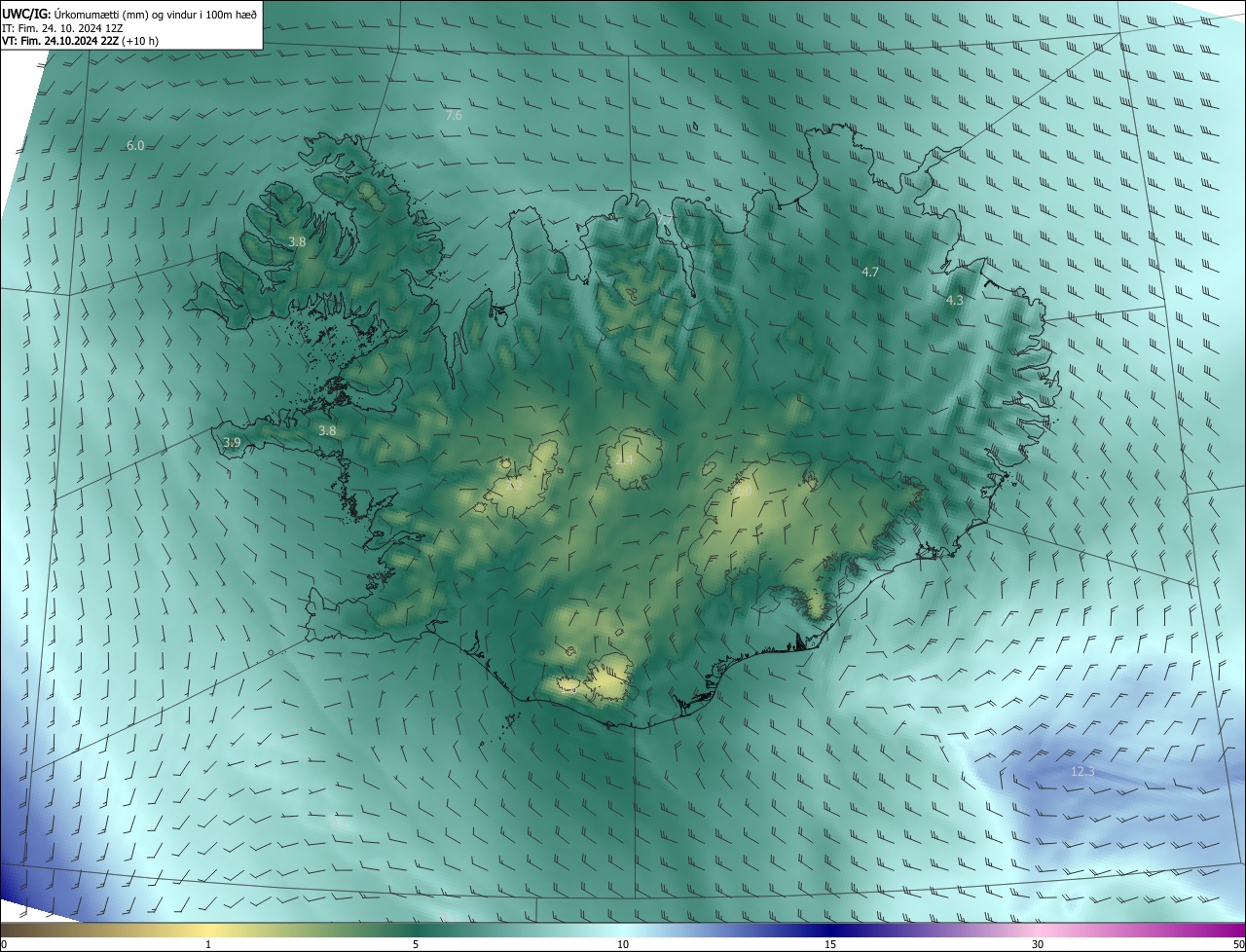Click the valid time line 'VT: Fim. 24.10.2024 22Z (+10 h)'
The image size is (1246, 952).
tap(80, 41)
